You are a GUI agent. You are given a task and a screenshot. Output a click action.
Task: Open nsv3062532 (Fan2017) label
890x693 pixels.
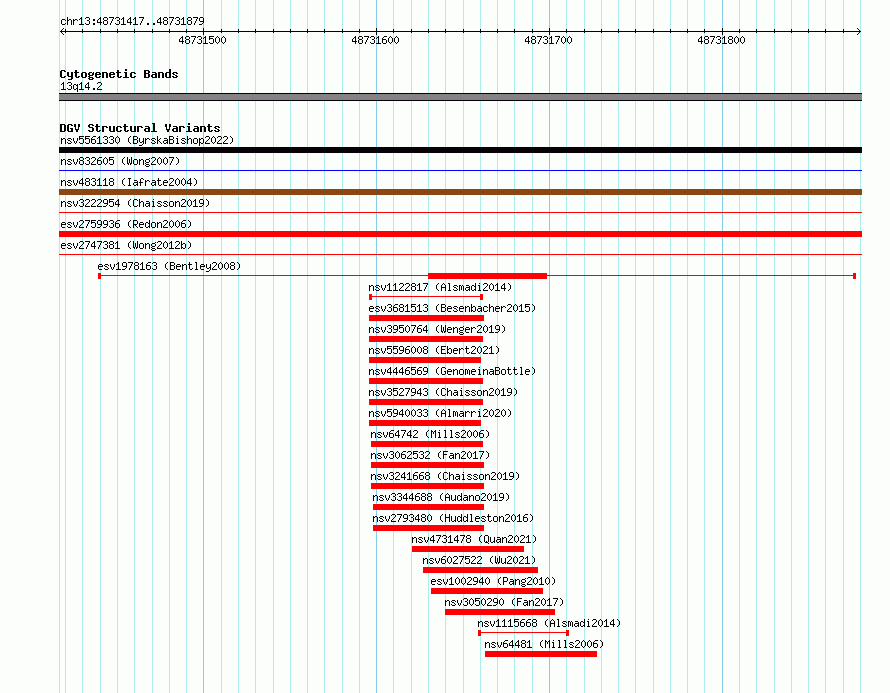coord(430,455)
